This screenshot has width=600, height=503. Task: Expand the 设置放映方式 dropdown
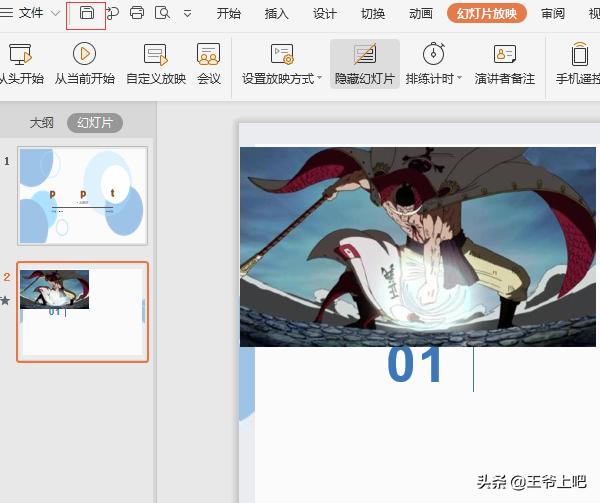click(x=320, y=79)
